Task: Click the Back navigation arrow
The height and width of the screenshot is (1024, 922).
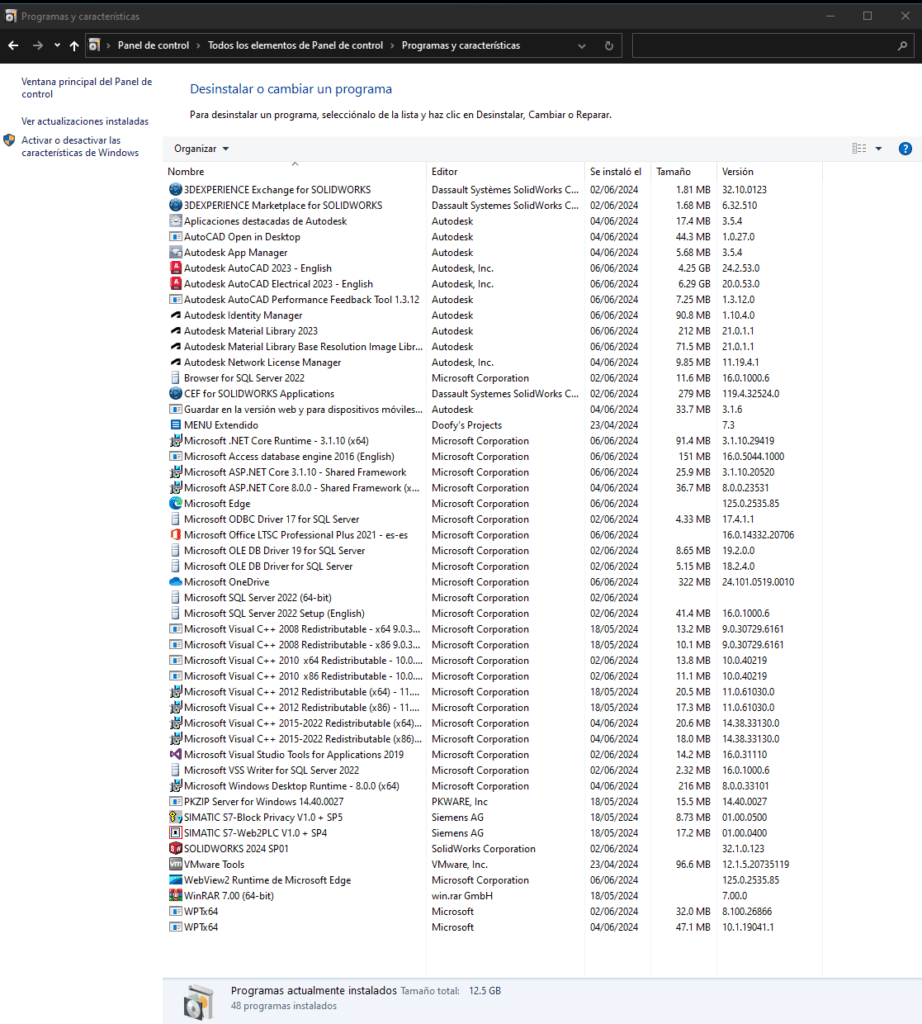Action: (13, 46)
